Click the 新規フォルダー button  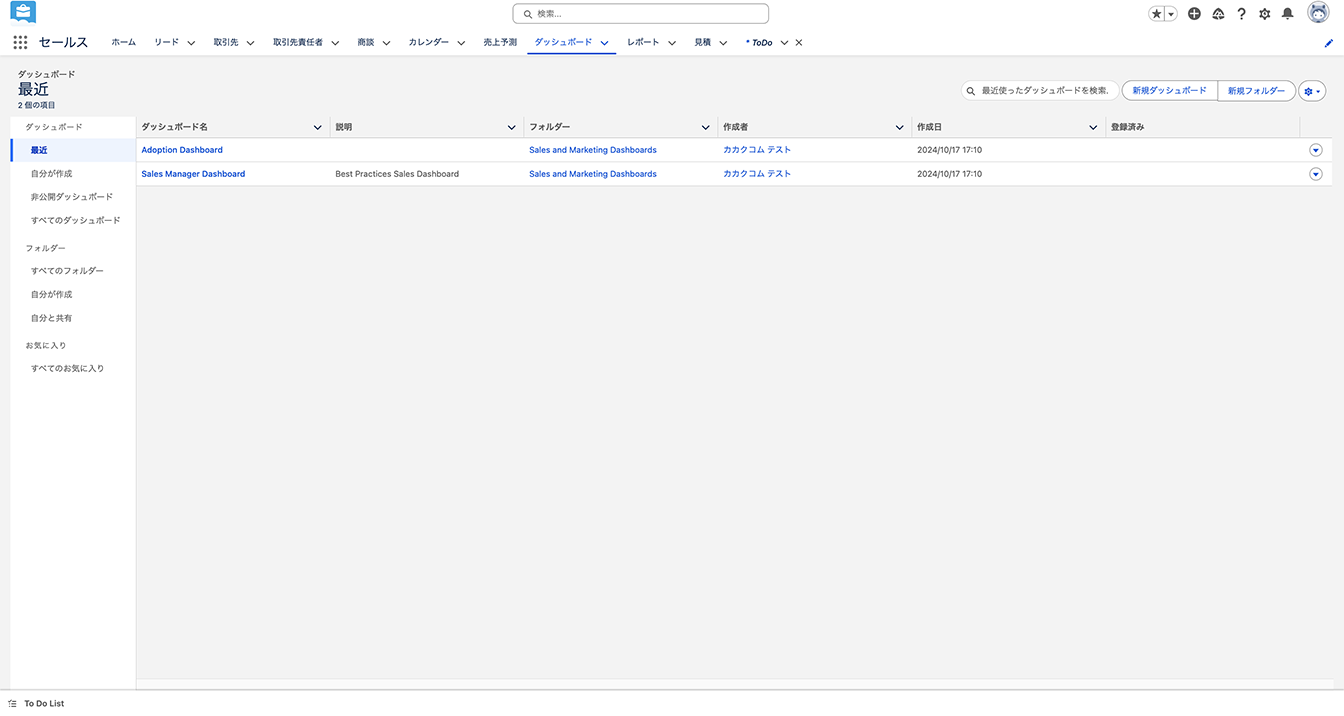tap(1256, 91)
